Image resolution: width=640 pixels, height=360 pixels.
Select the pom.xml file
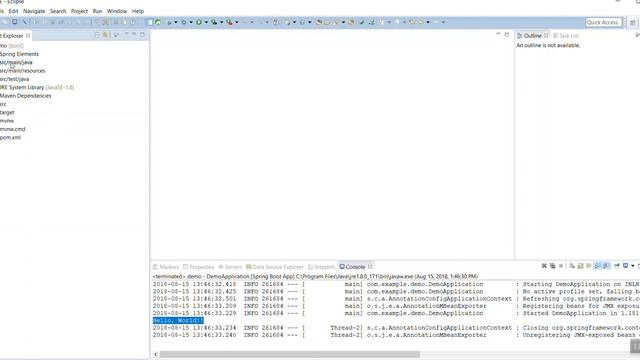[10, 138]
